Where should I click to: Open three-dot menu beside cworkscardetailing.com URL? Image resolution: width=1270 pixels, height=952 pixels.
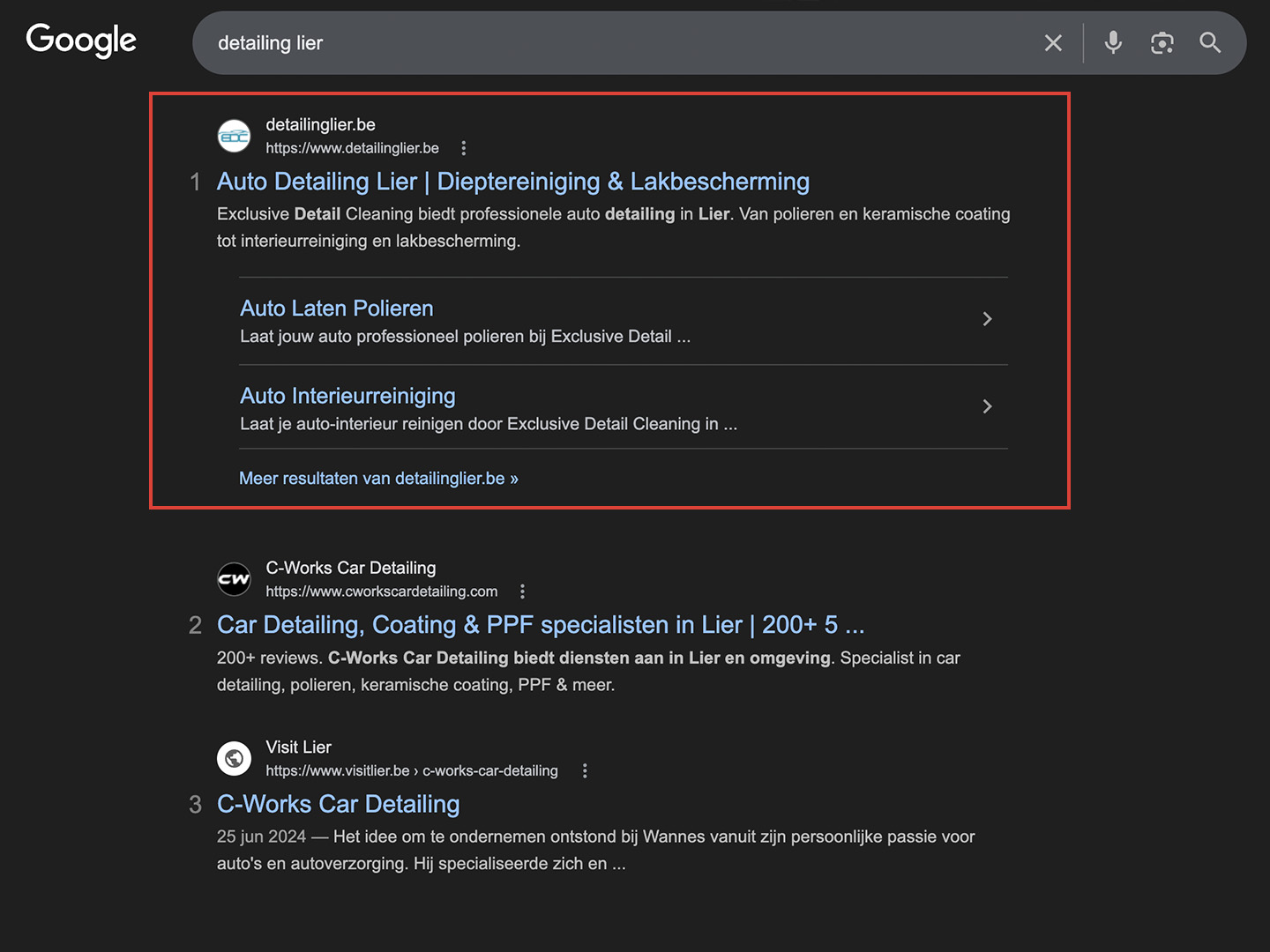point(522,591)
